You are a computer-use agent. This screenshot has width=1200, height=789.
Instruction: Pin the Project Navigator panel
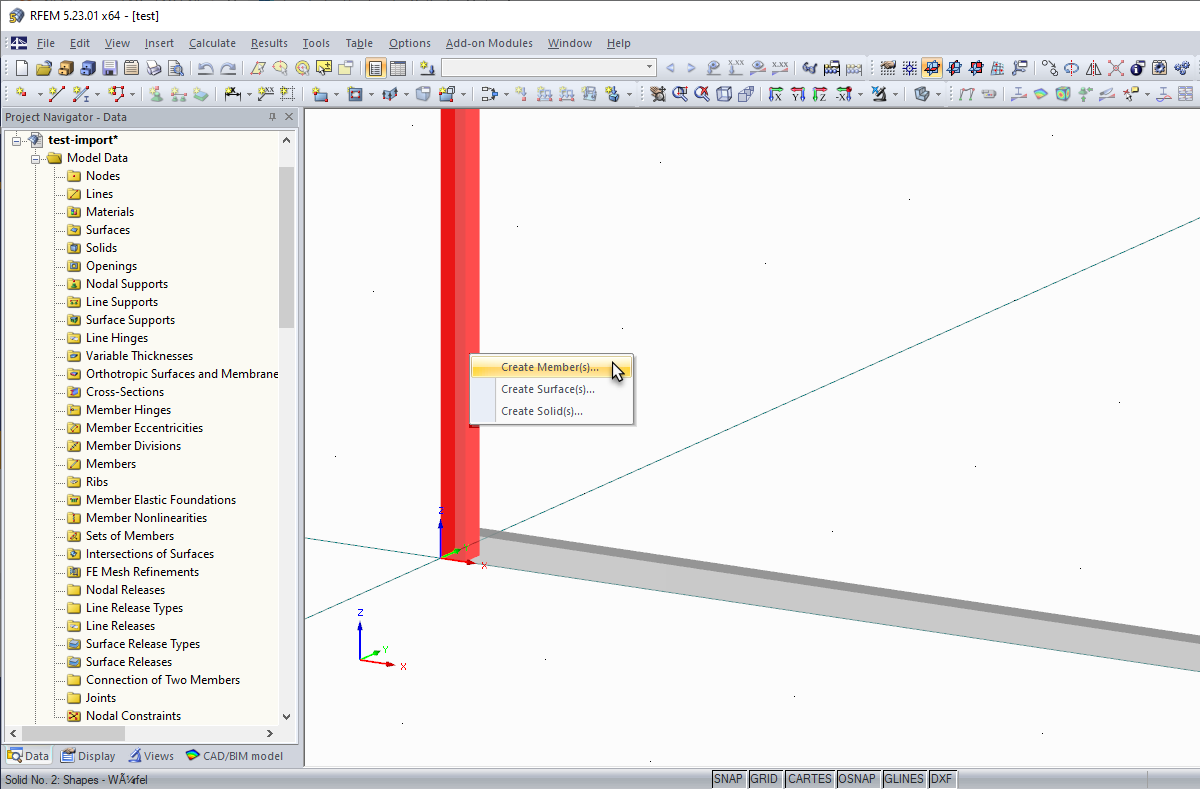[272, 117]
